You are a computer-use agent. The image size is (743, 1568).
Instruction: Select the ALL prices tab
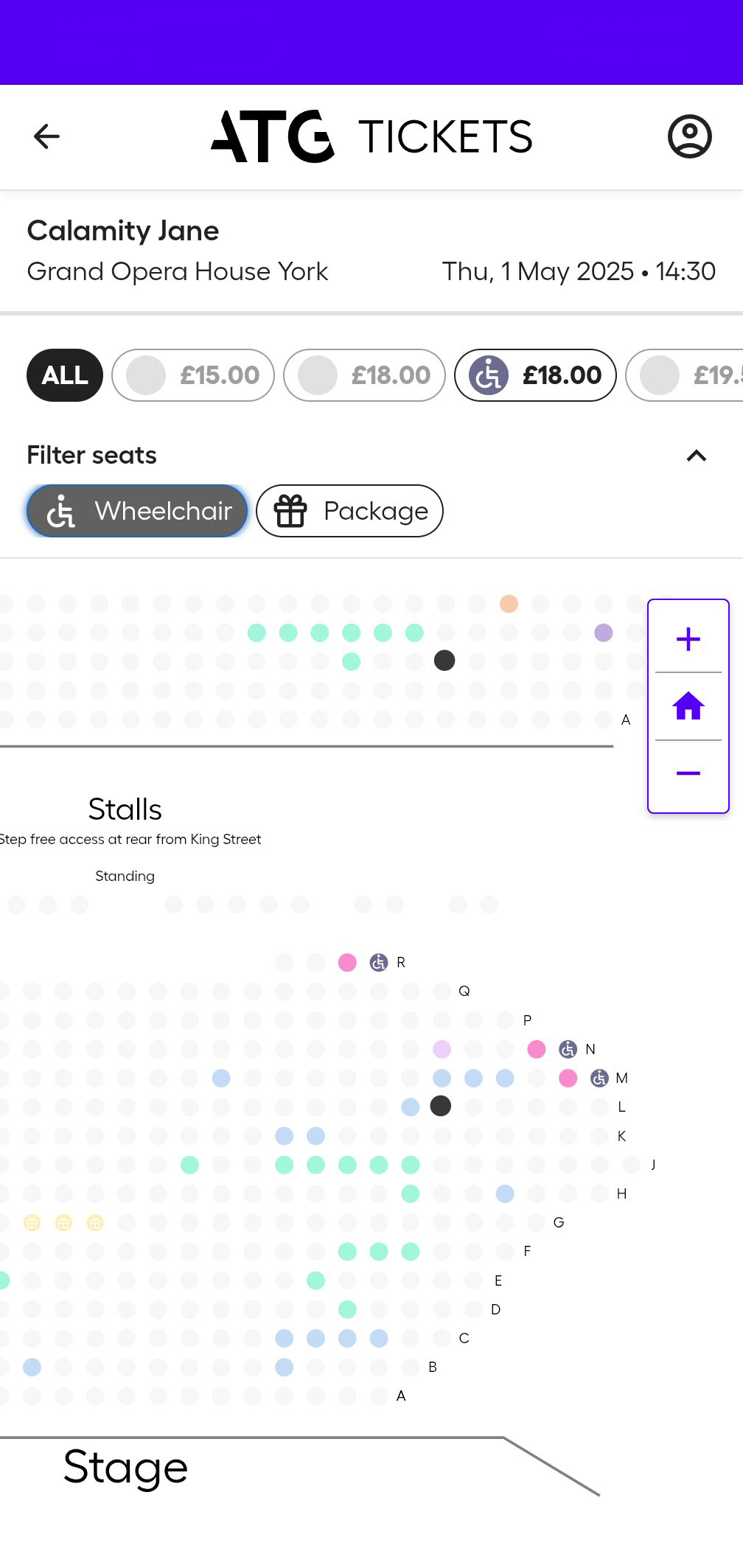pyautogui.click(x=65, y=375)
